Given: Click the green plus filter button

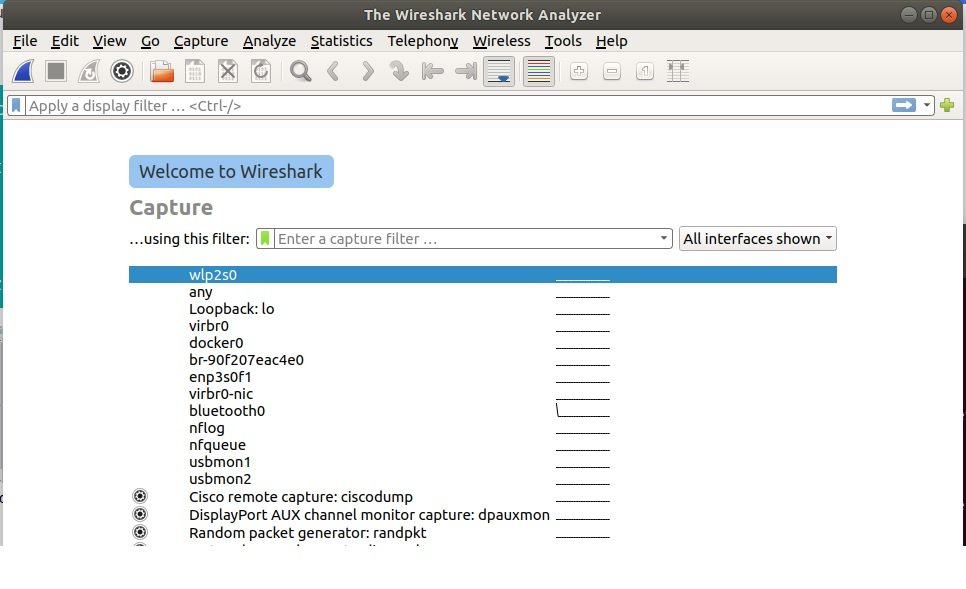Looking at the screenshot, I should click(947, 105).
